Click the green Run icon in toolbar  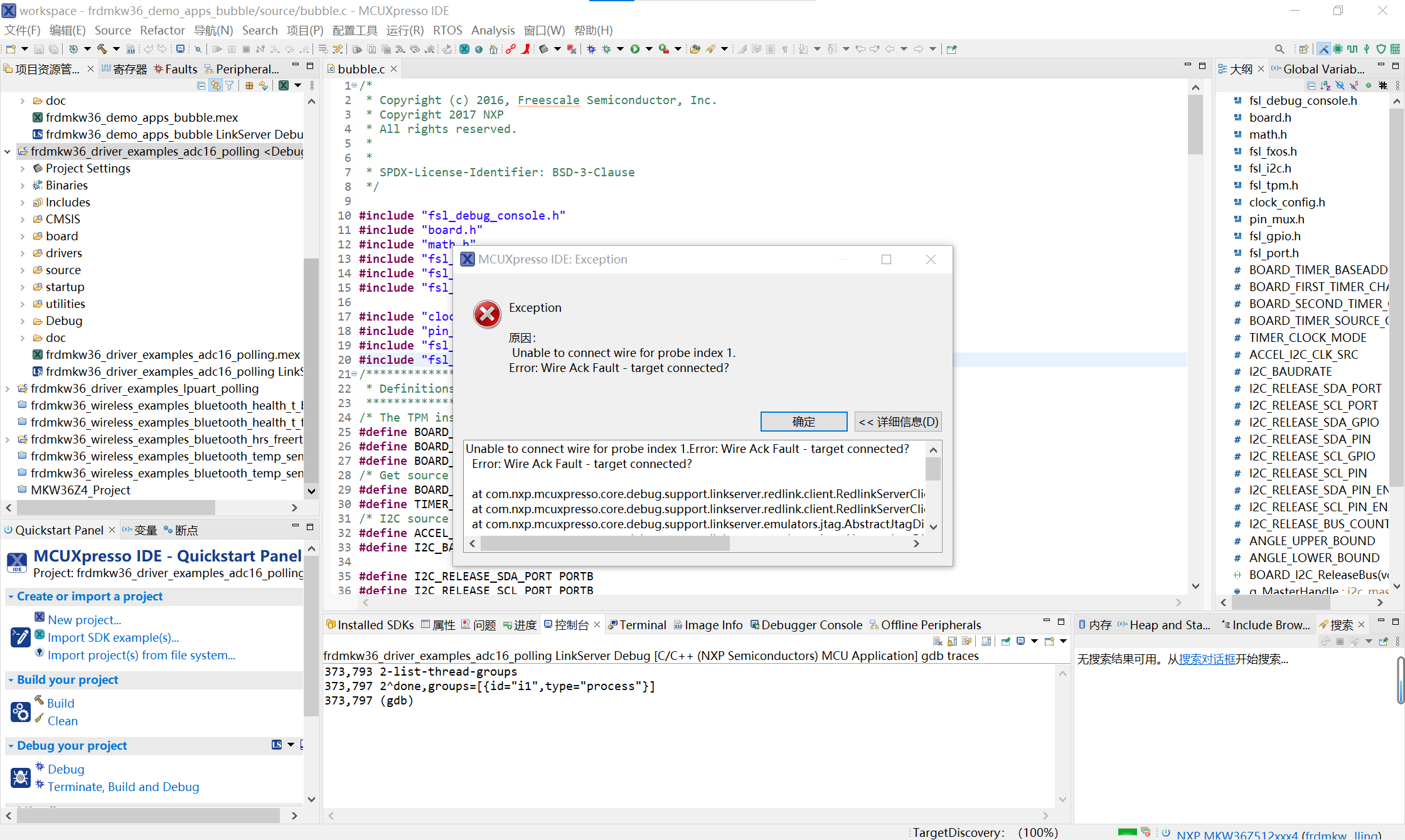pos(635,49)
